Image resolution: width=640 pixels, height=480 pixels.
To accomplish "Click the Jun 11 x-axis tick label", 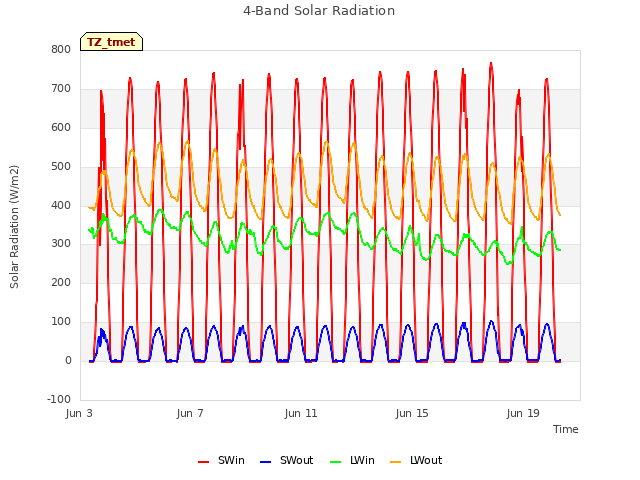I will (301, 413).
